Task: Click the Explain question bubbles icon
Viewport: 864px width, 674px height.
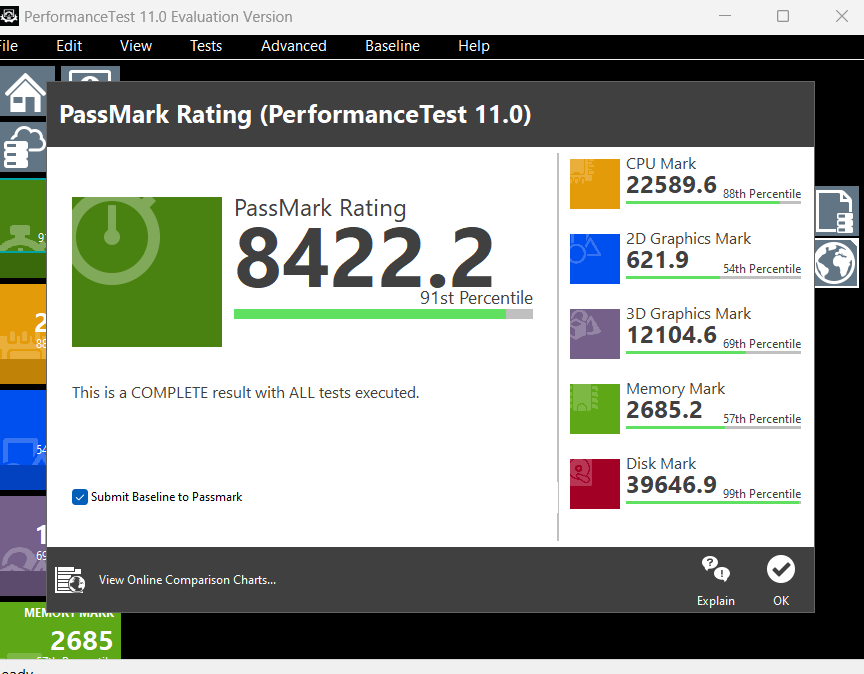Action: tap(715, 569)
